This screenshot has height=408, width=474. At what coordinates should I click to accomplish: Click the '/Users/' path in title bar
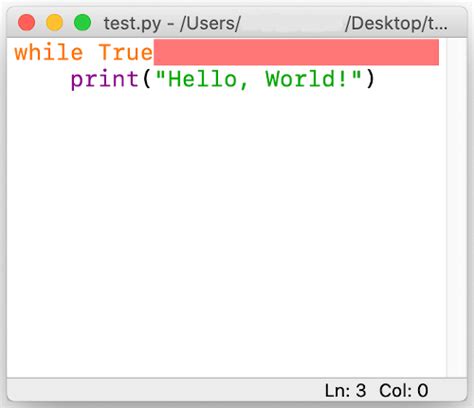coord(210,24)
